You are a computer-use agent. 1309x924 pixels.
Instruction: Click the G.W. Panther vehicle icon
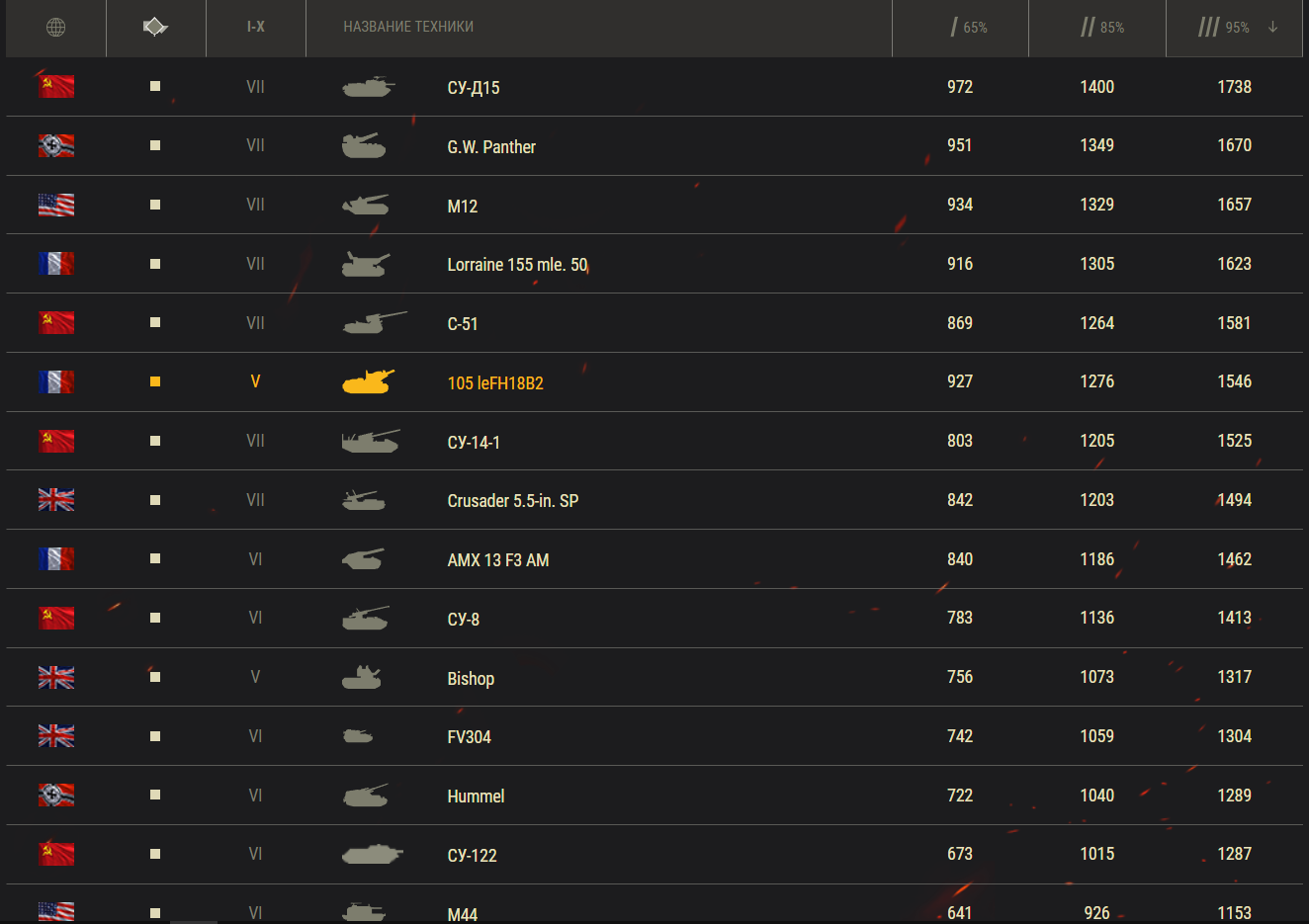click(x=364, y=146)
